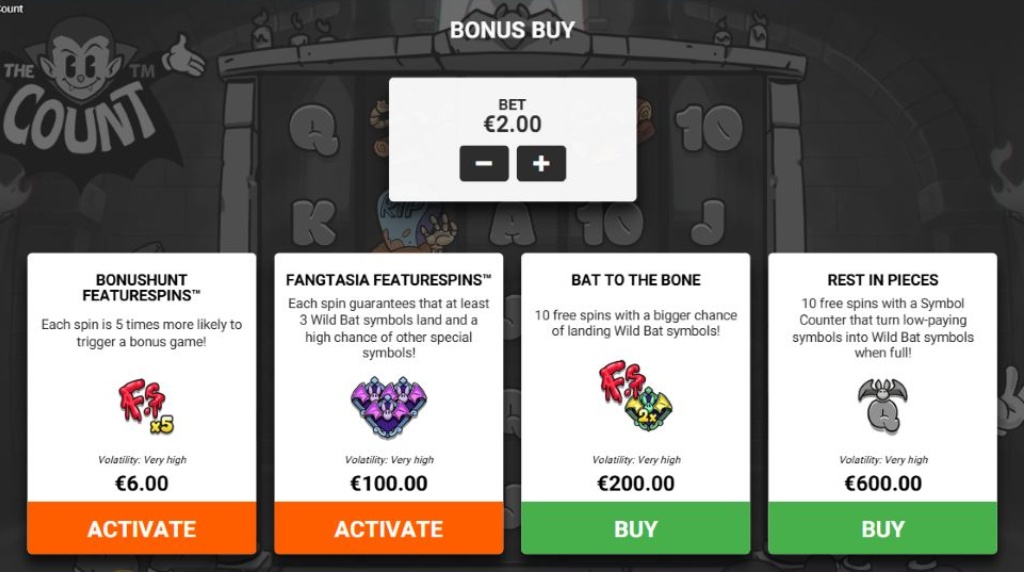This screenshot has height=572, width=1024.
Task: Click the Bonus Buy header title
Action: (512, 30)
